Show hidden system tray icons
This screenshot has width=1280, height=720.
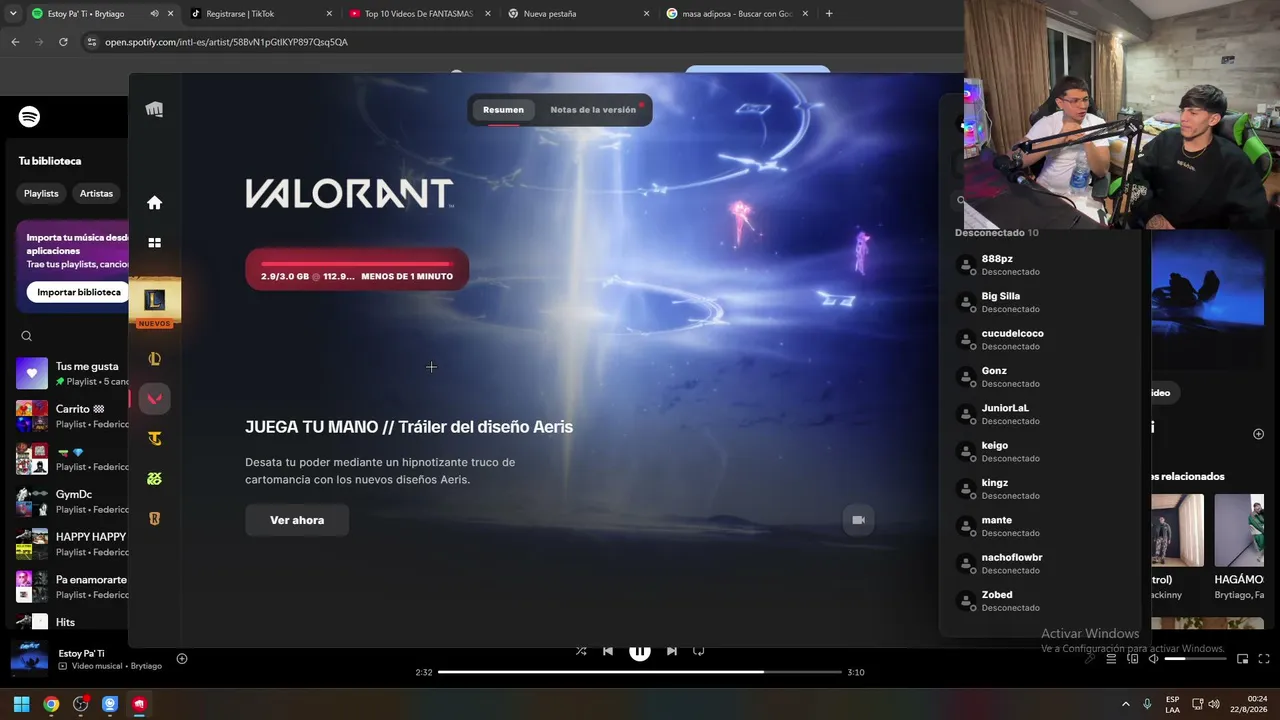click(x=1126, y=704)
